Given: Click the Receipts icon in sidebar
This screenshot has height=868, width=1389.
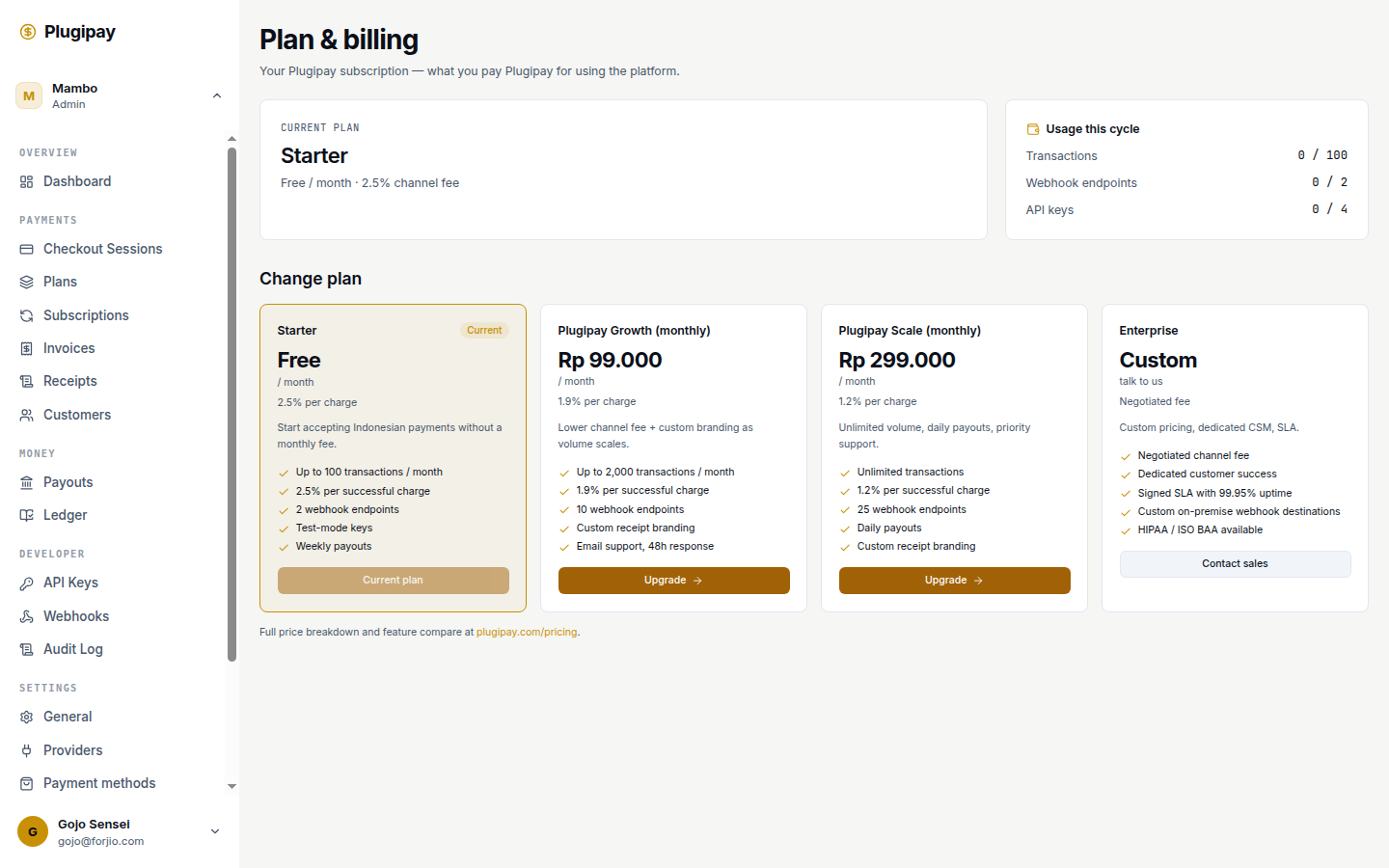Looking at the screenshot, I should pos(26,381).
